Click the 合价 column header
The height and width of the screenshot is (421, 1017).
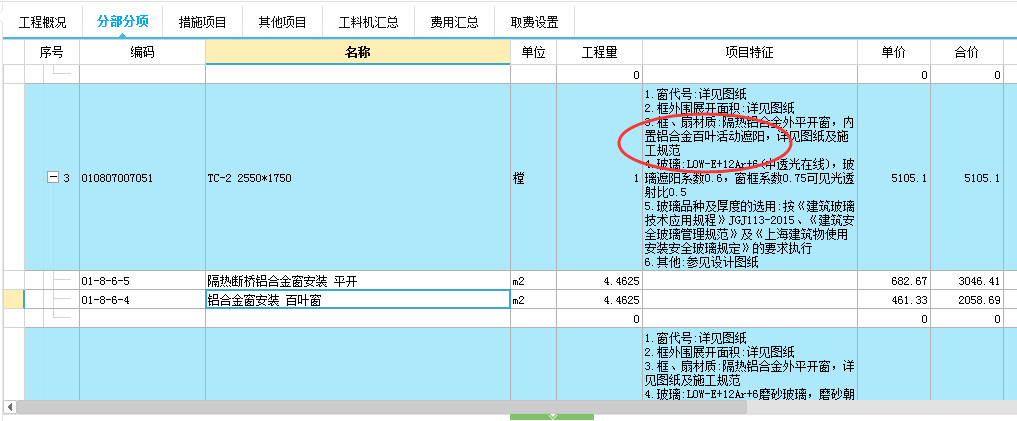[966, 53]
